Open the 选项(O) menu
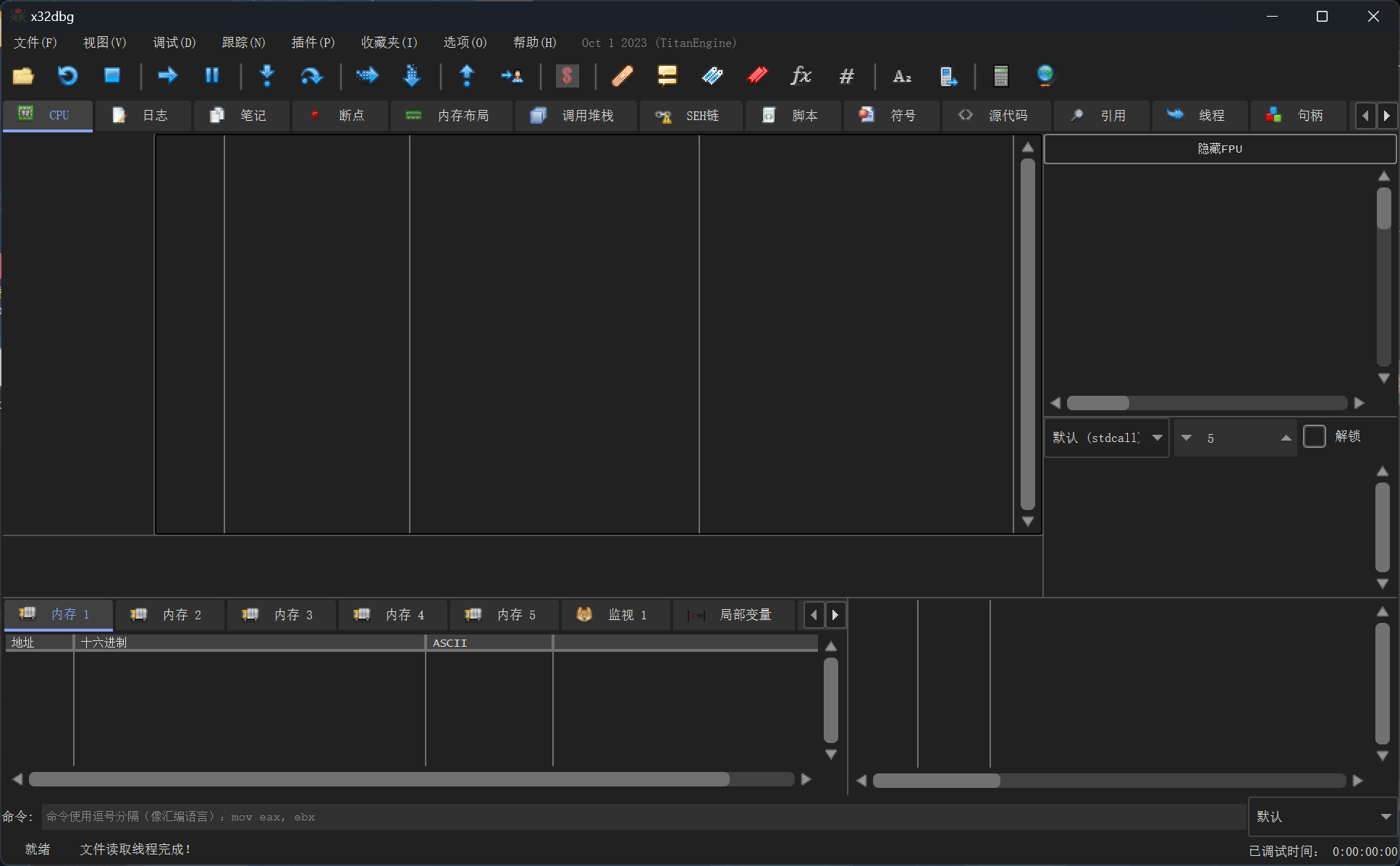 coord(465,43)
